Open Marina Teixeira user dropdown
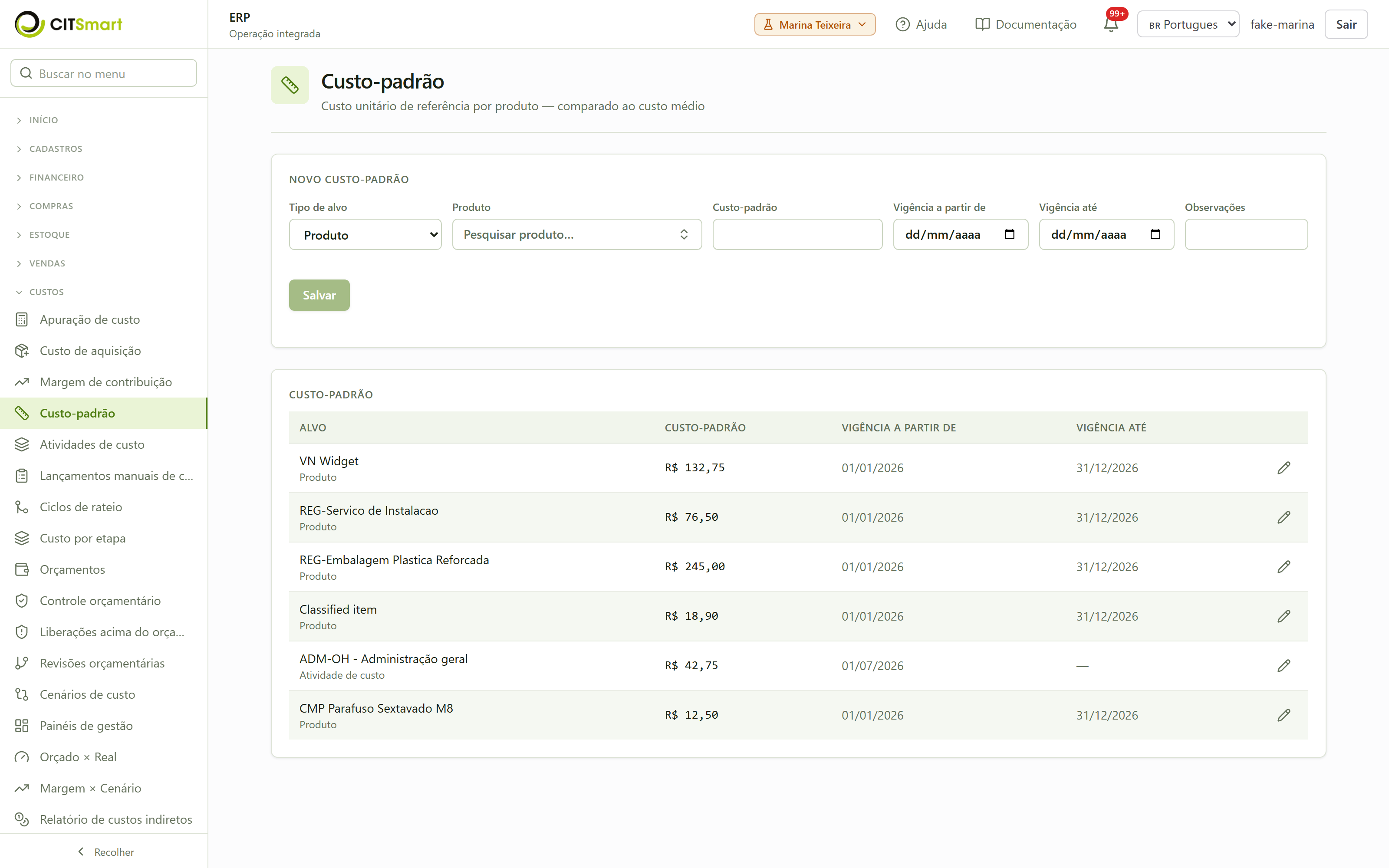The width and height of the screenshot is (1389, 868). (x=814, y=24)
